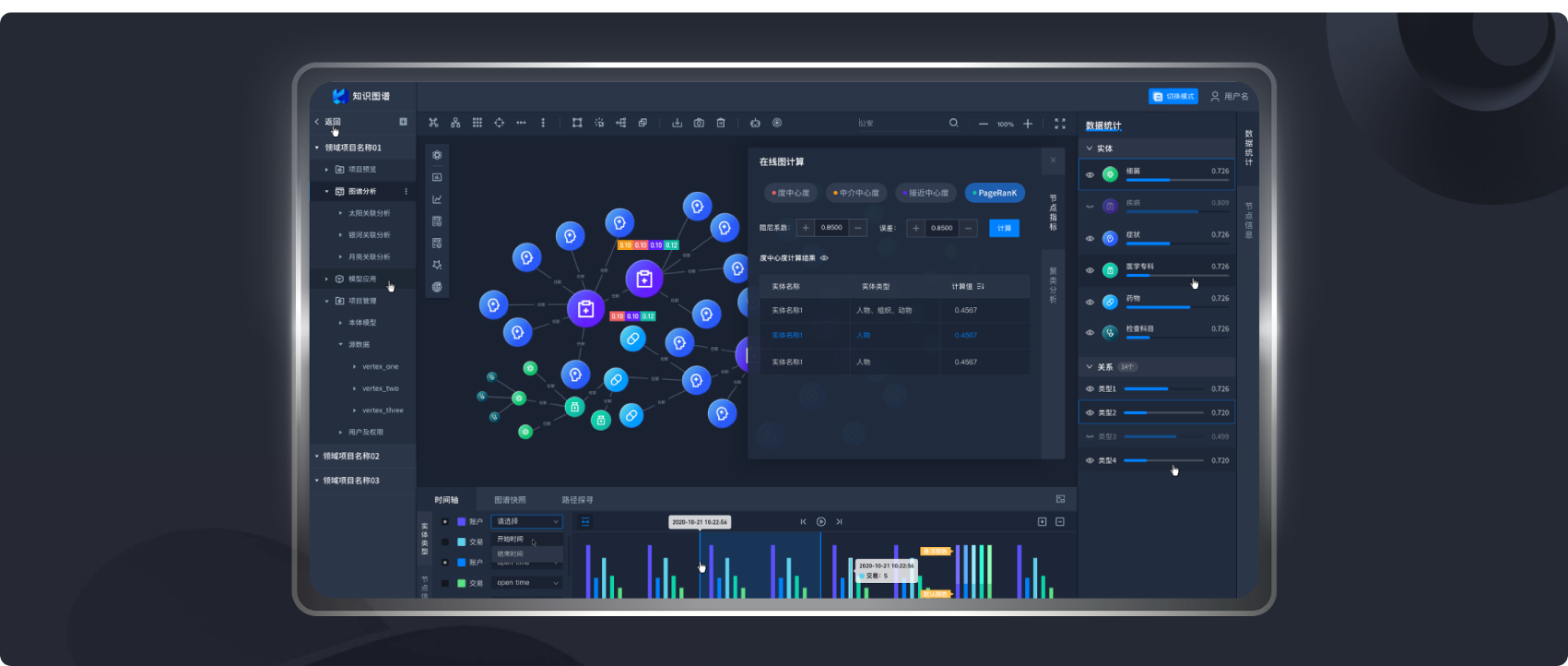
Task: Open the 聚类分析 vertical tab
Action: pyautogui.click(x=1053, y=285)
